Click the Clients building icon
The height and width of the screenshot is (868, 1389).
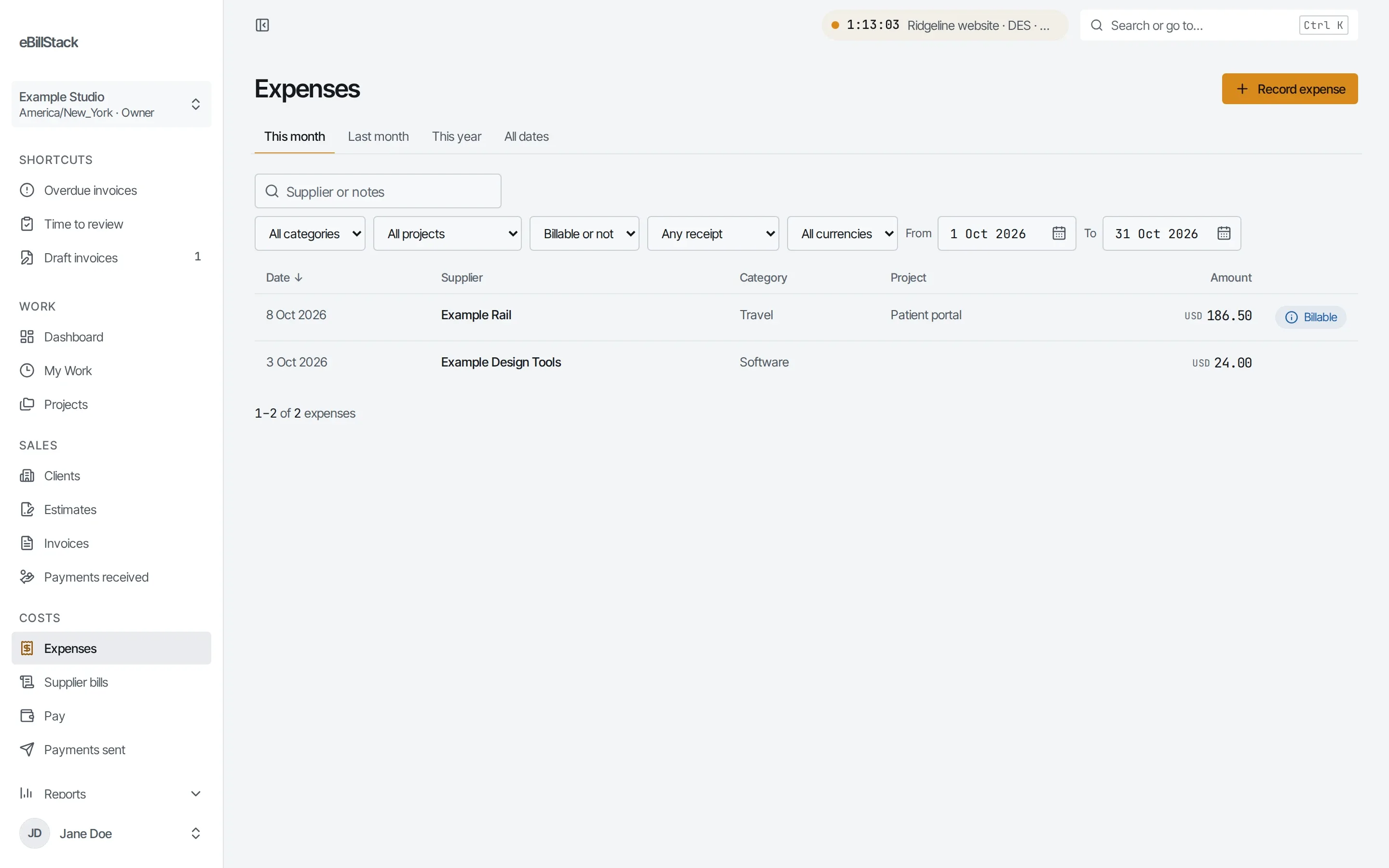click(27, 476)
